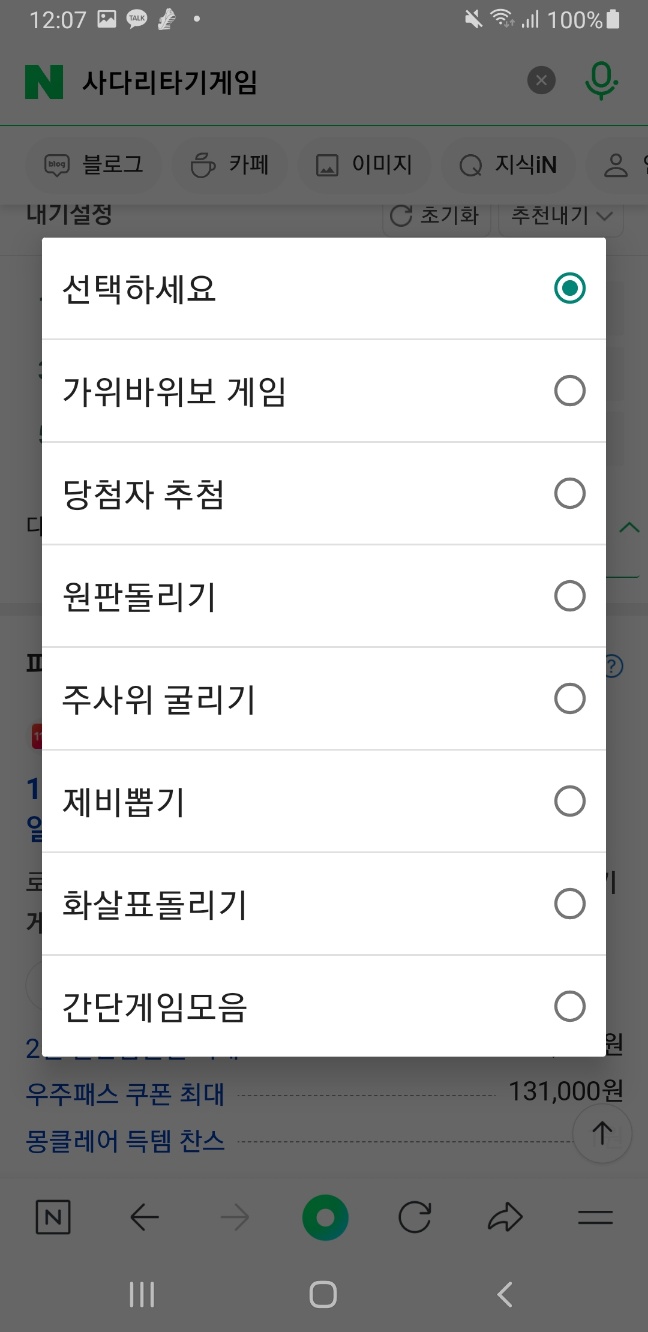Image resolution: width=648 pixels, height=1332 pixels.
Task: Tap the browser back arrow
Action: [144, 1217]
